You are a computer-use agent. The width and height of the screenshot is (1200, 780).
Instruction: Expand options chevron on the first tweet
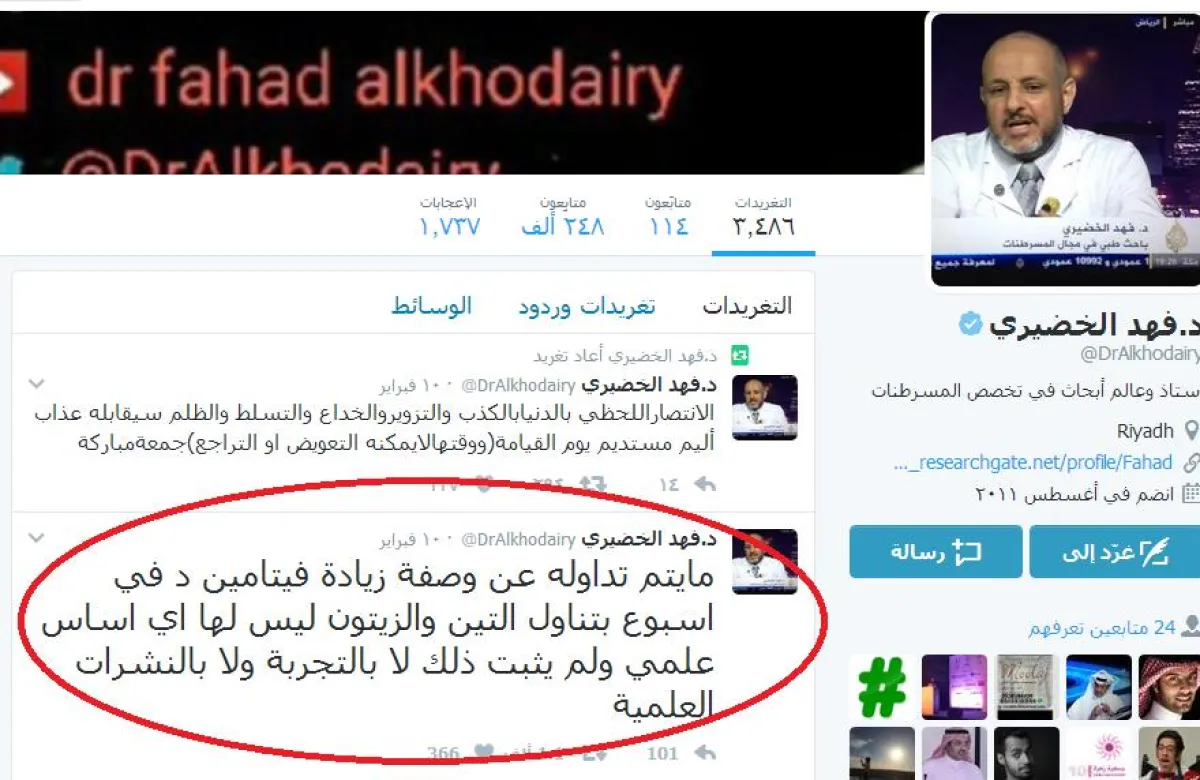36,384
